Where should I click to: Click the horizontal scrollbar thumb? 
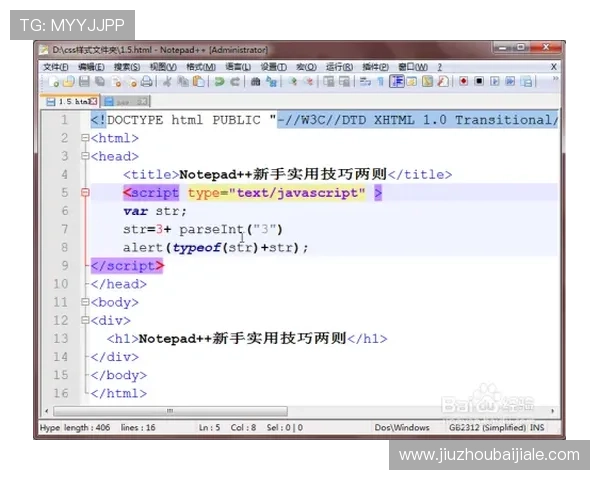170,411
